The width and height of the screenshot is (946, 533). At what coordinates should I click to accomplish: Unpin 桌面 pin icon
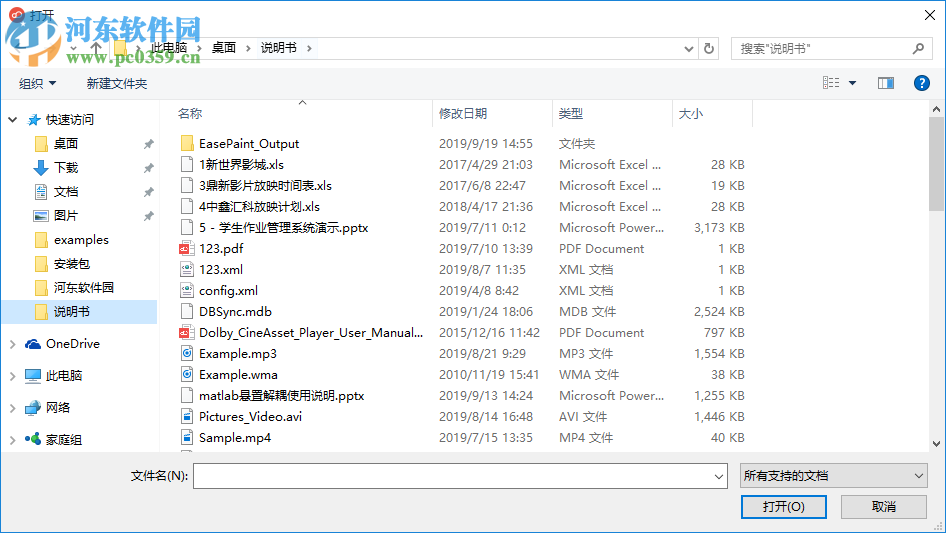click(x=148, y=144)
